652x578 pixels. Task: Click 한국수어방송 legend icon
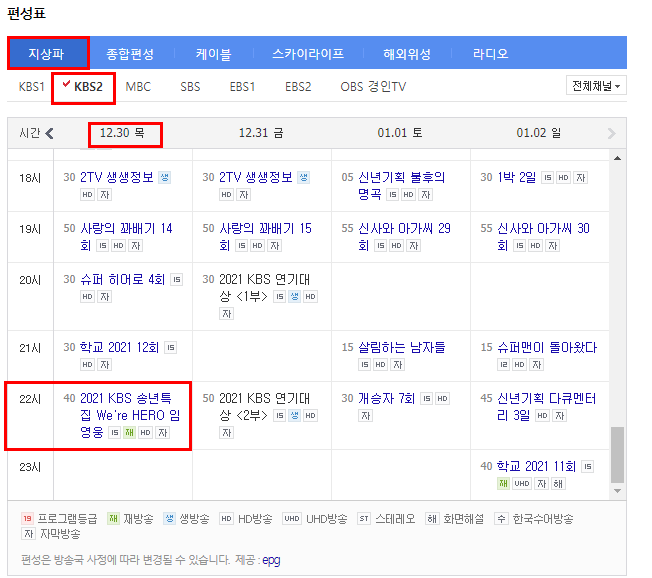coord(501,519)
